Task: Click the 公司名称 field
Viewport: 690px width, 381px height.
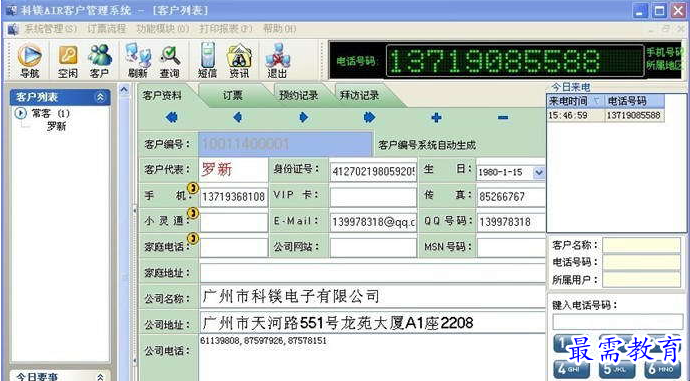Action: pos(372,297)
